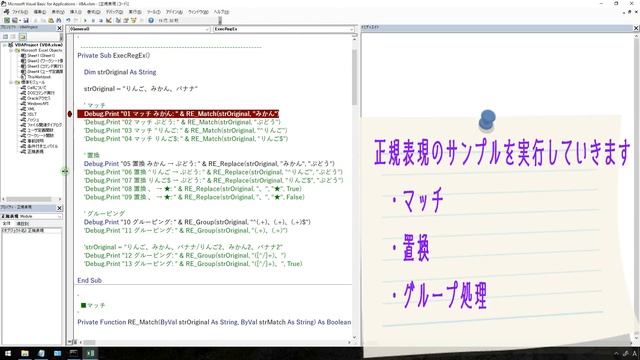Open the Properties Window toolbar icon
The image size is (640, 360).
(126, 20)
